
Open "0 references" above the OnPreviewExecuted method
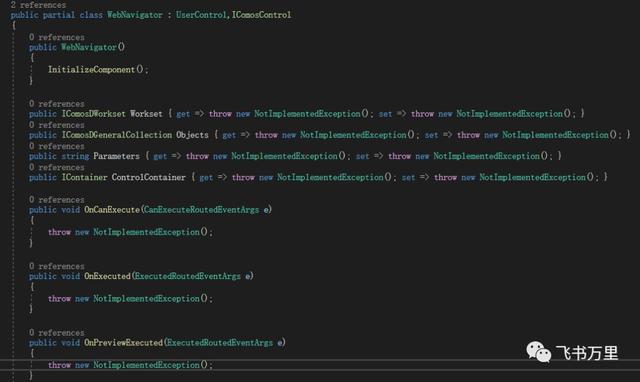[x=57, y=333]
